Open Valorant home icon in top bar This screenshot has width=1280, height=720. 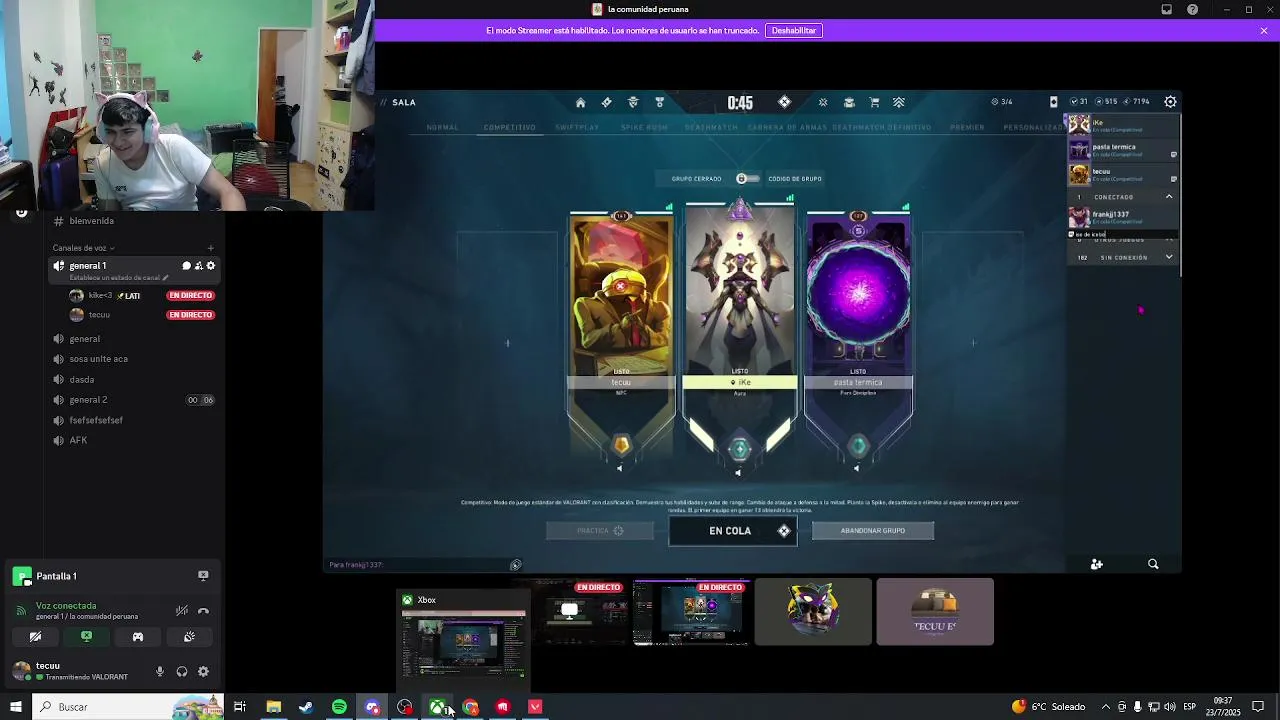(x=580, y=102)
